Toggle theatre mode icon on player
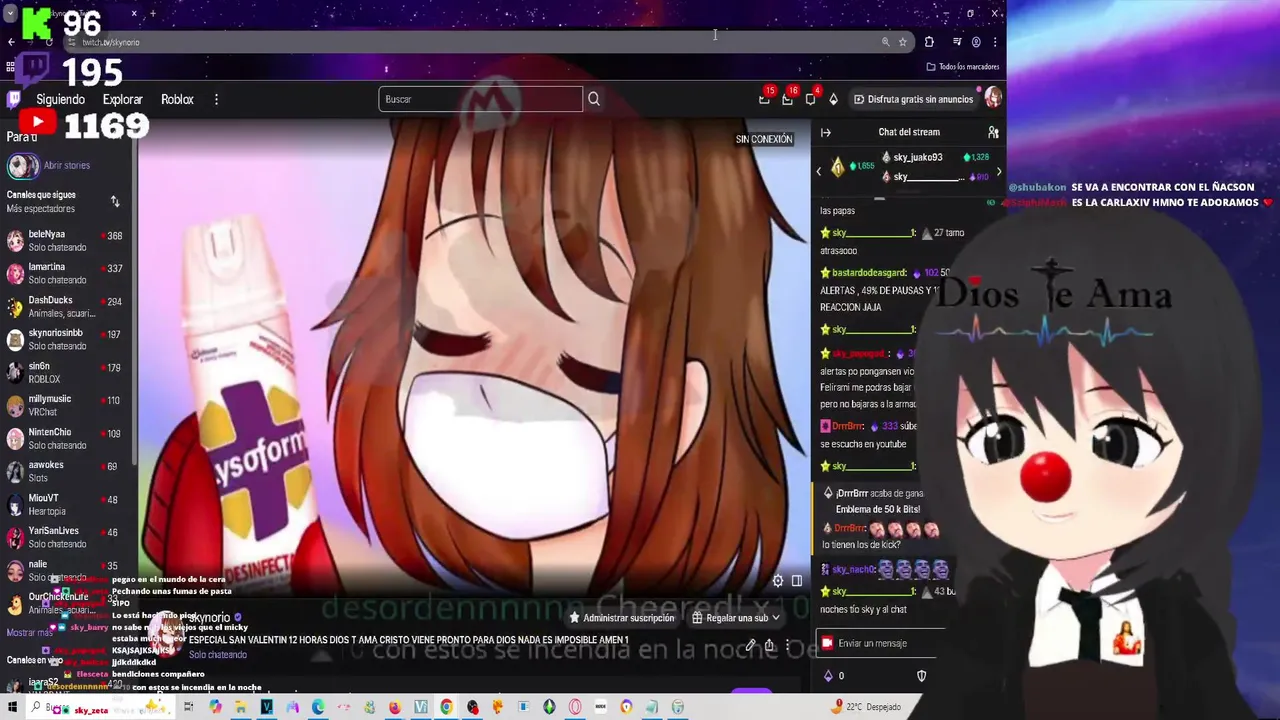 pyautogui.click(x=797, y=580)
